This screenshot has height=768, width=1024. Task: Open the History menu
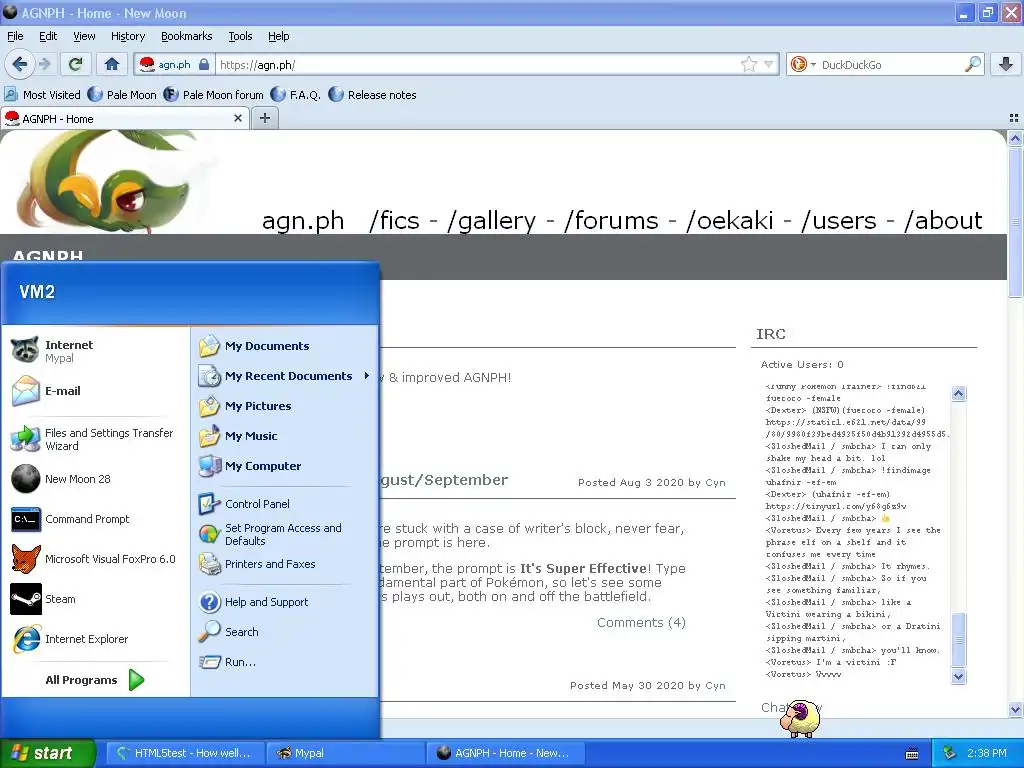(x=127, y=36)
